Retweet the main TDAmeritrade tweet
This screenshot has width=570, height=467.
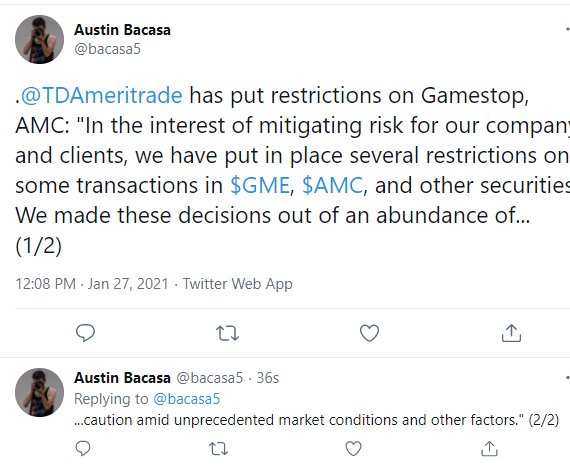(228, 333)
